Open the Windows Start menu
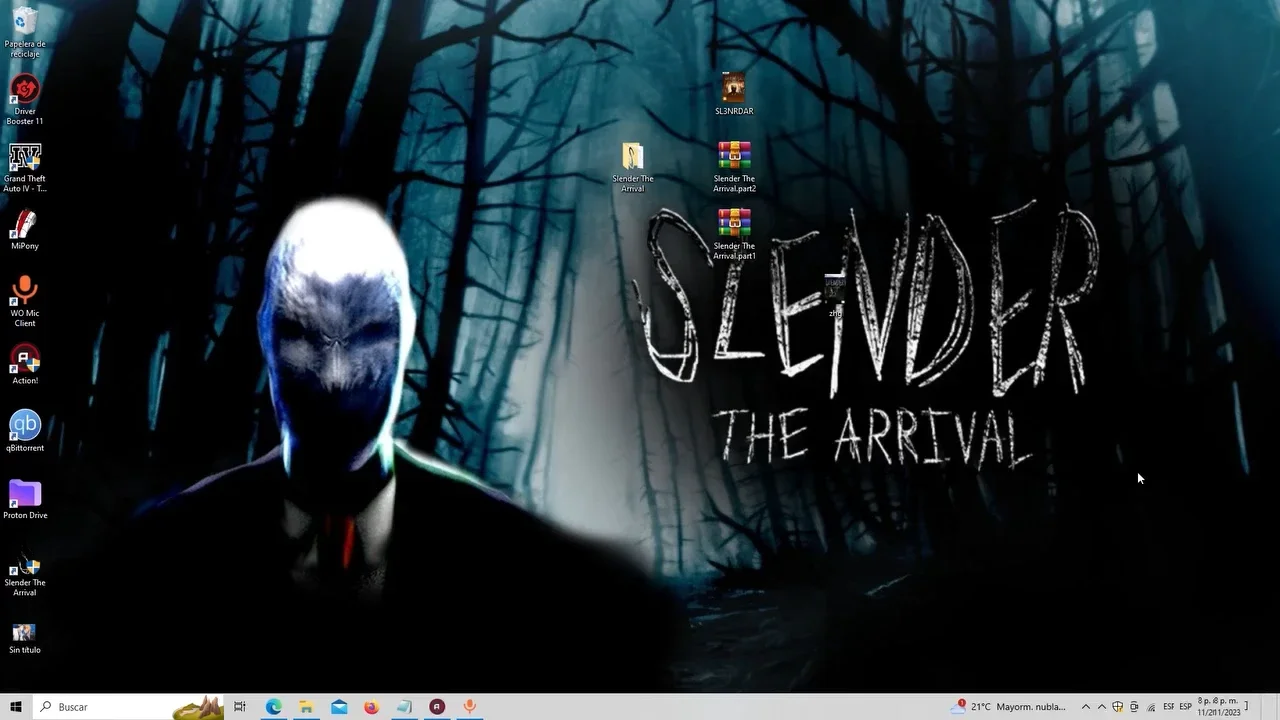The image size is (1280, 720). (16, 707)
